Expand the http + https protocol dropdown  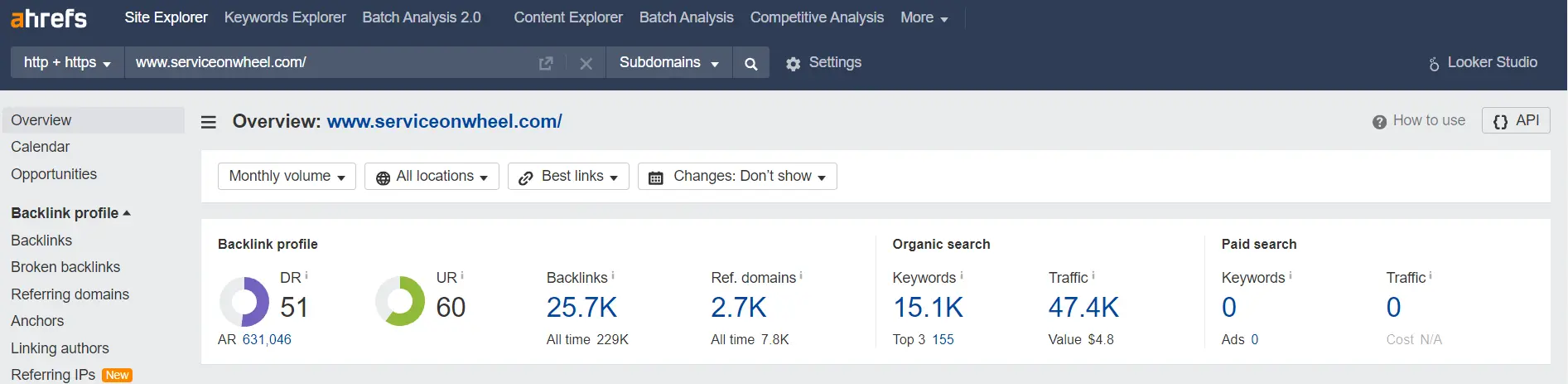(x=67, y=63)
